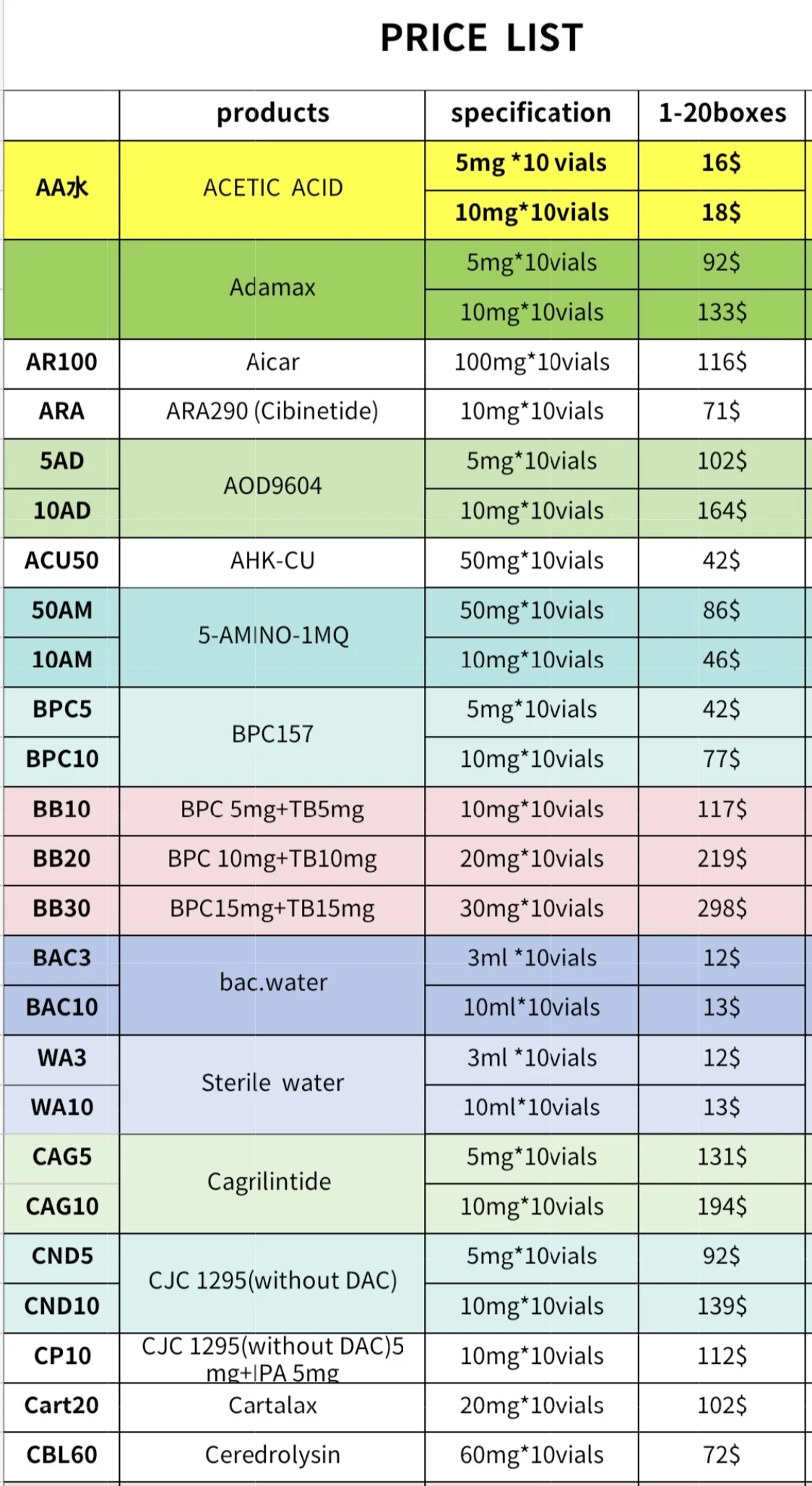This screenshot has height=1486, width=812.
Task: Select the Cagrilintide product cell
Action: point(269,1182)
